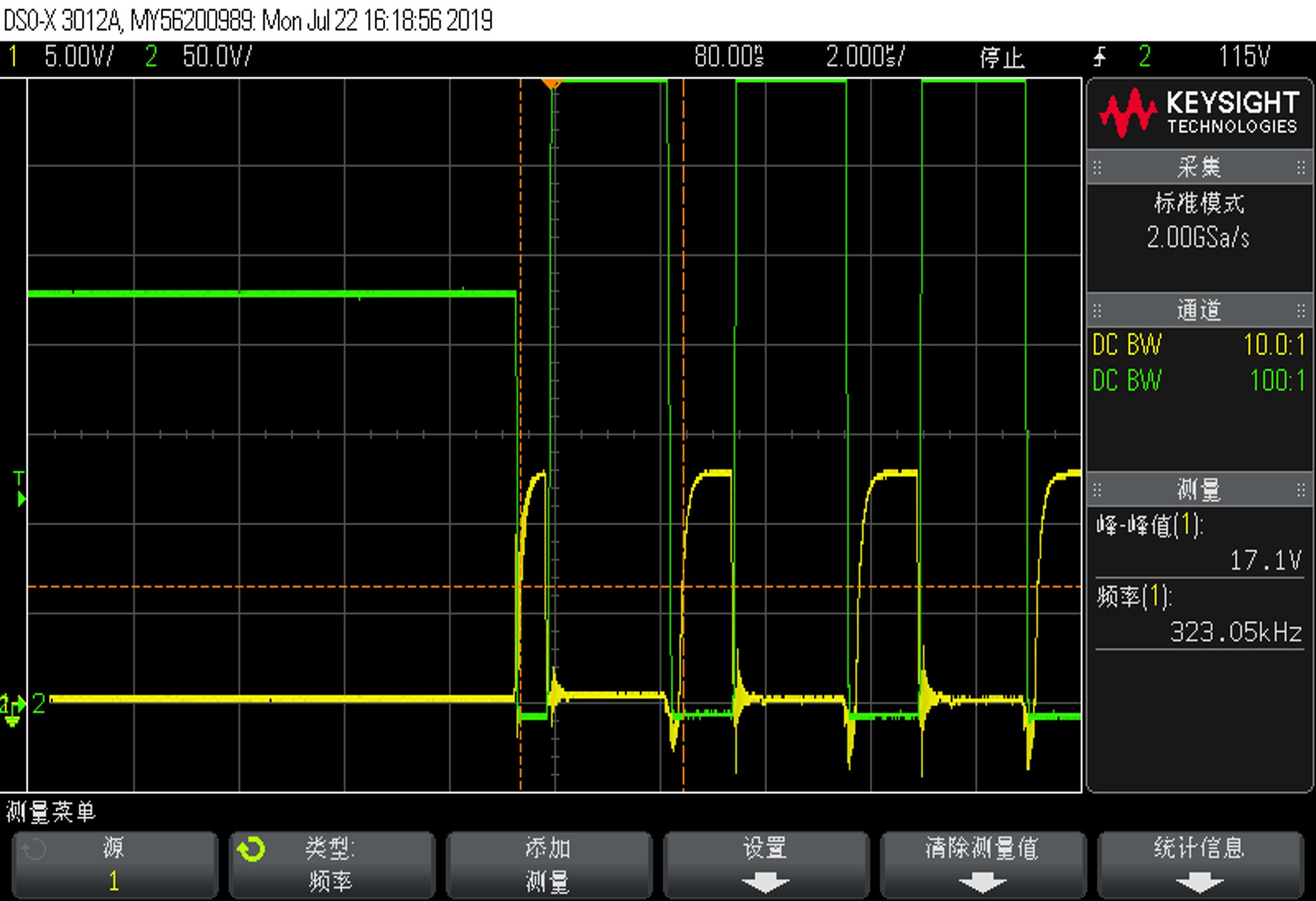Click the 2.000 timebase per division readout
1316x901 pixels.
[x=865, y=57]
